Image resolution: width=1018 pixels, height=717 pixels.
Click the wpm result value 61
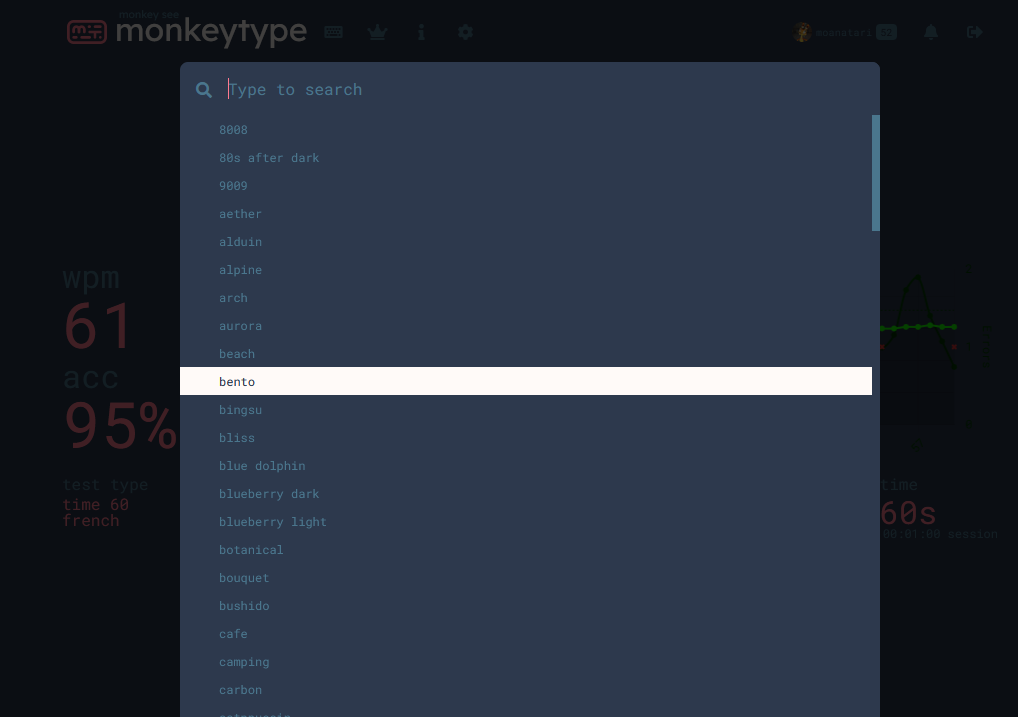[x=97, y=326]
